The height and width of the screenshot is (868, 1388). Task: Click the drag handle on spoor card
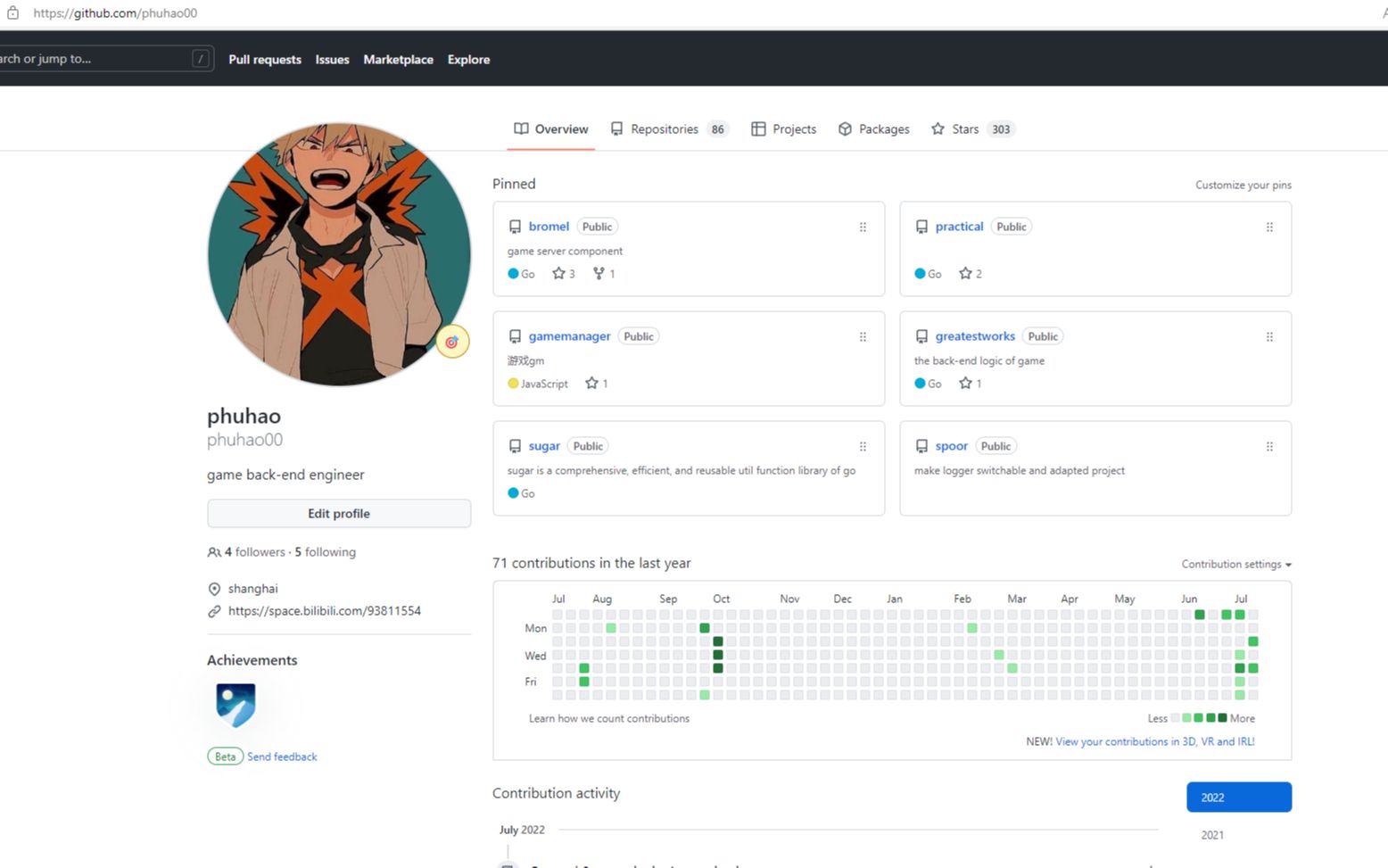point(1269,446)
